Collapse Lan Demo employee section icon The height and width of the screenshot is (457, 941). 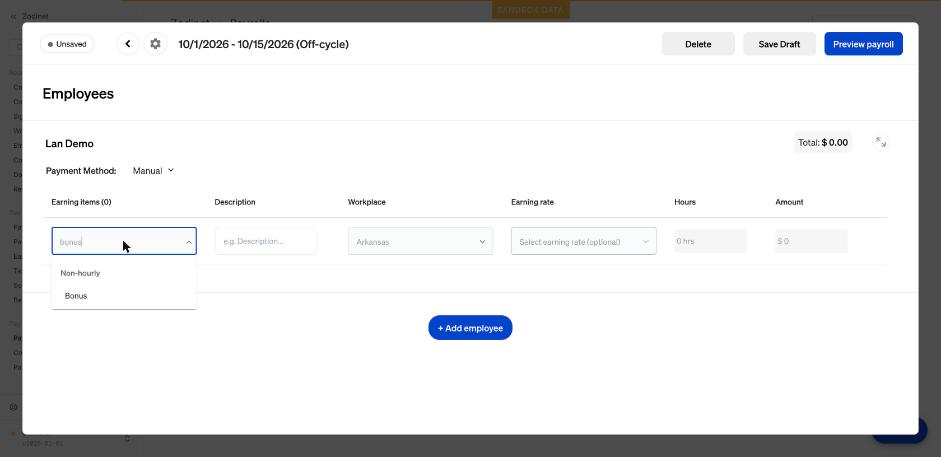(x=880, y=142)
